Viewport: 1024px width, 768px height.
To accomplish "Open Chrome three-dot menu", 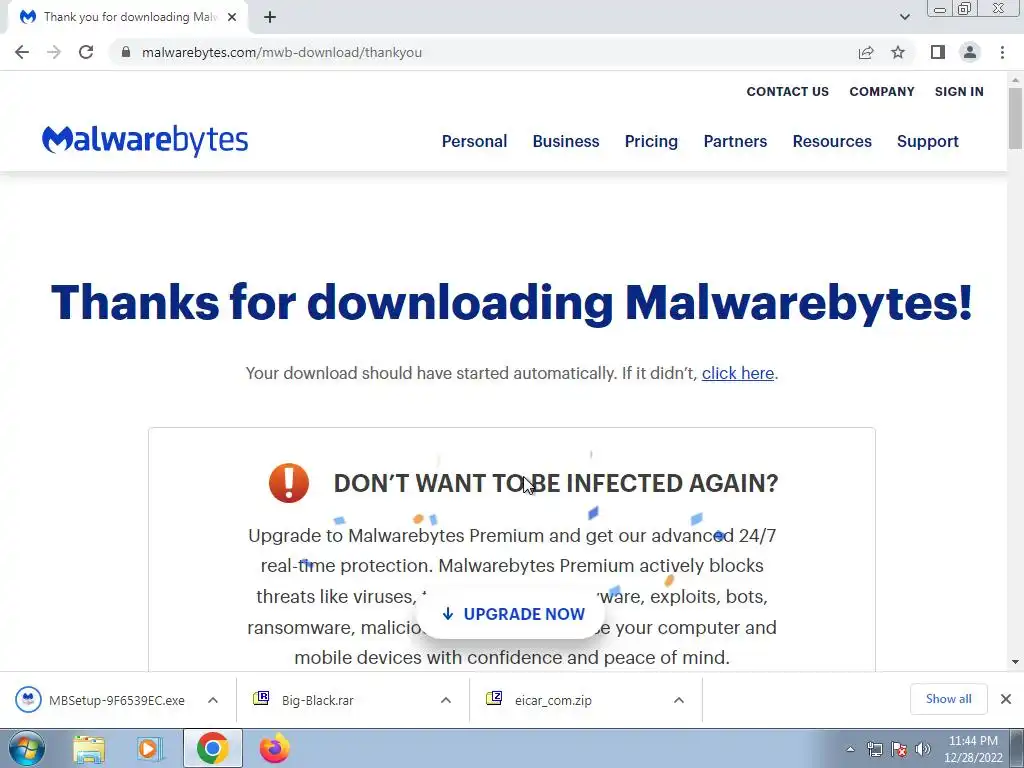I will [1002, 52].
